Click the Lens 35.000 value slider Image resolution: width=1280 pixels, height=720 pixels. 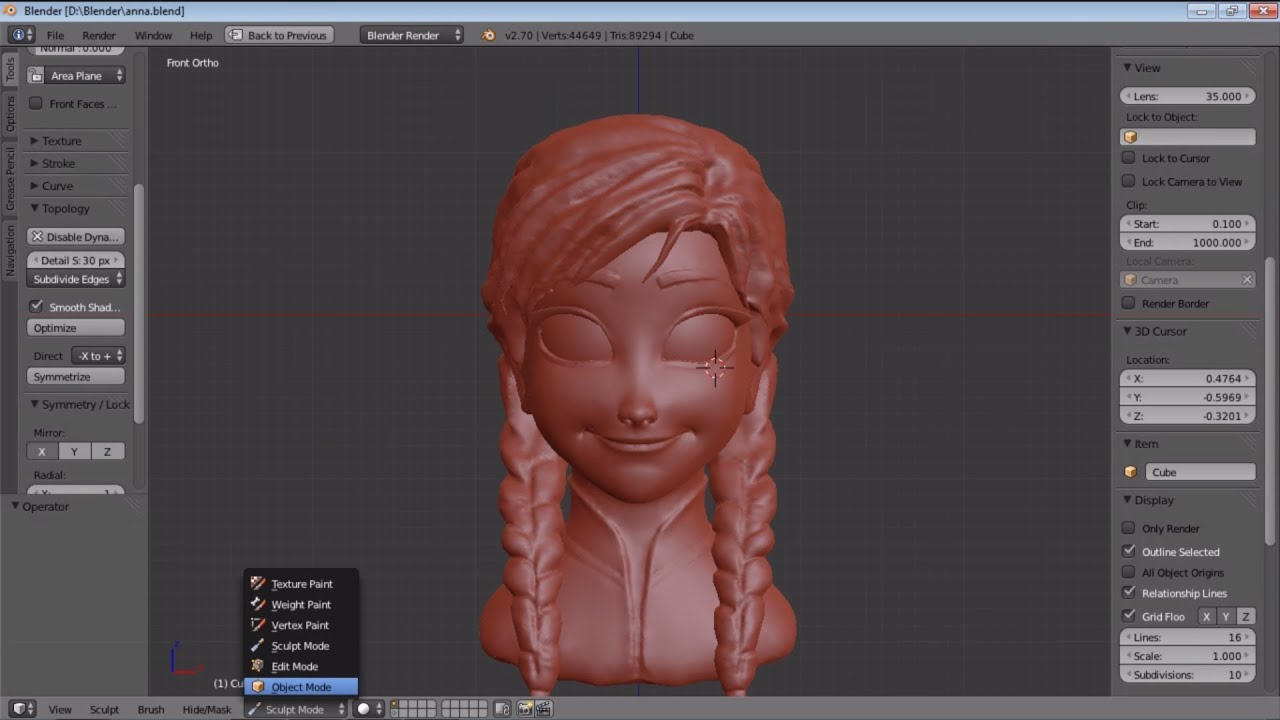point(1188,96)
